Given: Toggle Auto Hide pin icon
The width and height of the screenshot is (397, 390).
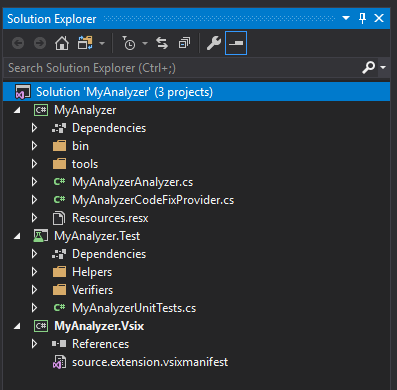Looking at the screenshot, I should click(362, 18).
